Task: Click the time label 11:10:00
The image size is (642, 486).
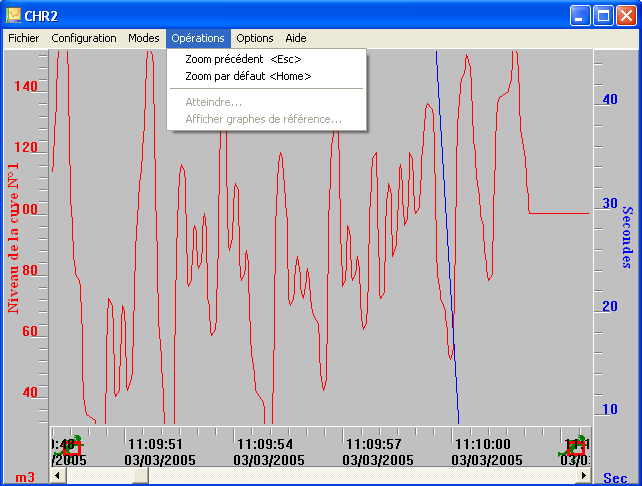Action: 483,444
